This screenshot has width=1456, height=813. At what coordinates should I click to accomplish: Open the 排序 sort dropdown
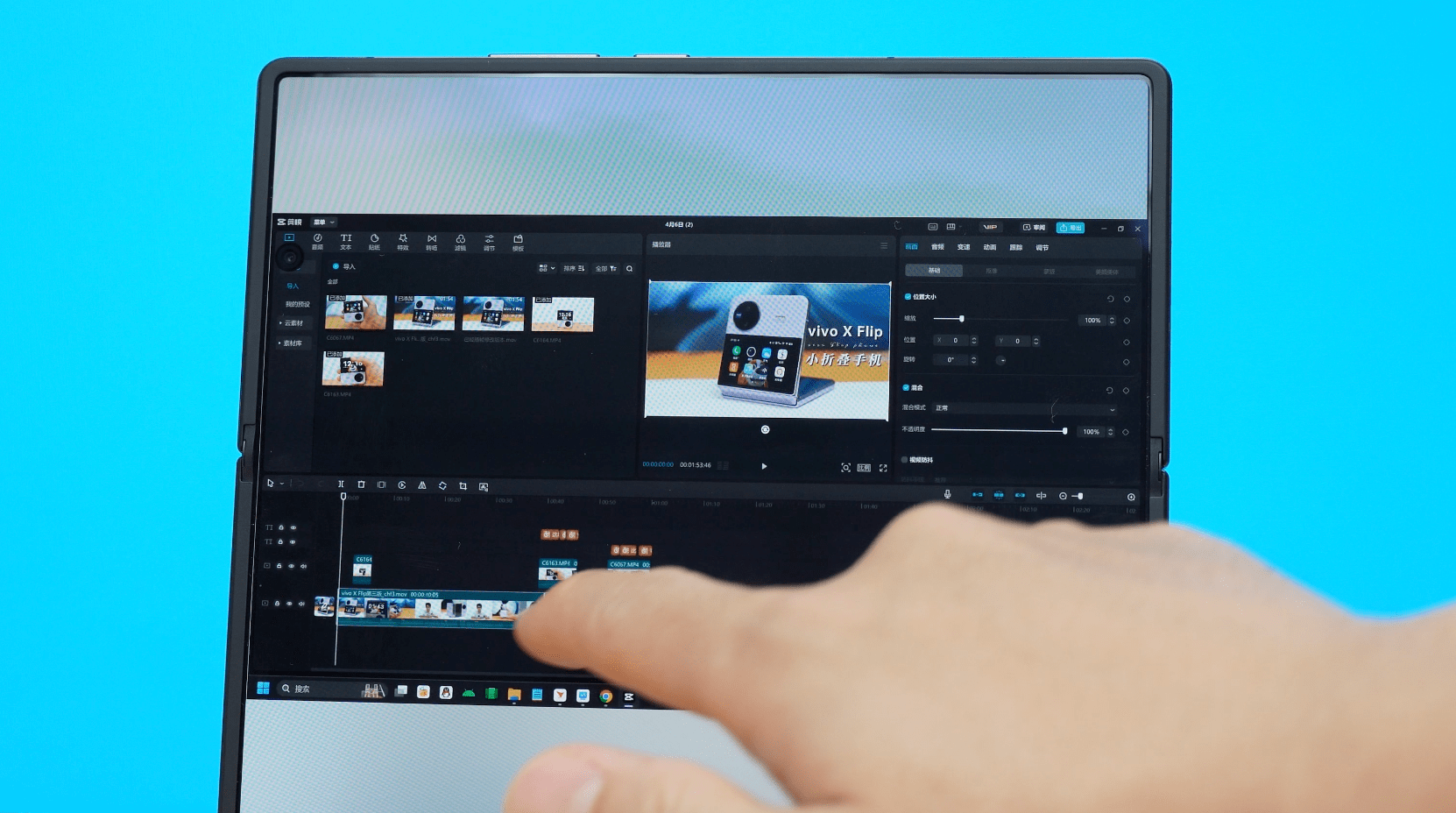coord(574,268)
